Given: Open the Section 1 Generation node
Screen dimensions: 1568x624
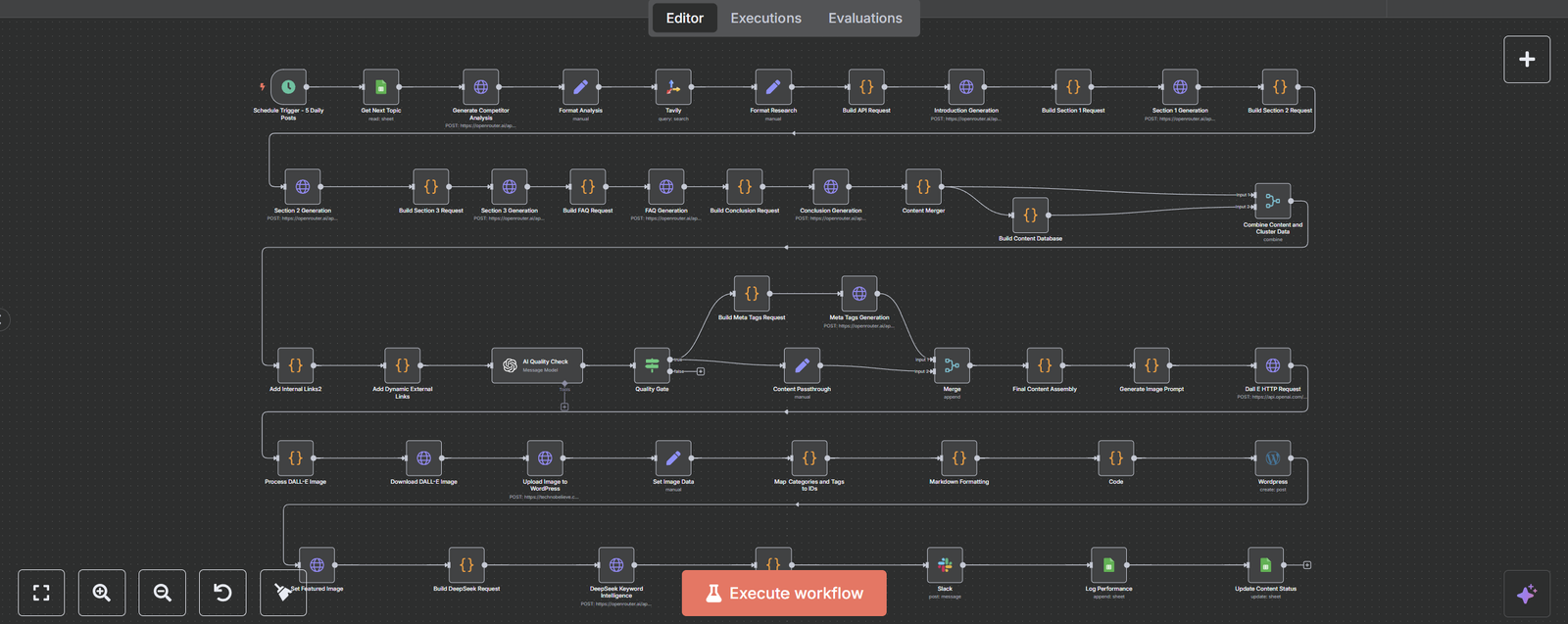Looking at the screenshot, I should [1180, 87].
